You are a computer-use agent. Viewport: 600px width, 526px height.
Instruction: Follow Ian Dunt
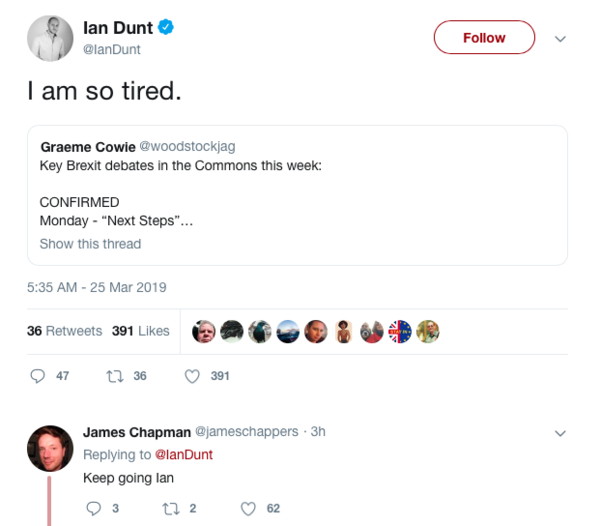point(484,38)
